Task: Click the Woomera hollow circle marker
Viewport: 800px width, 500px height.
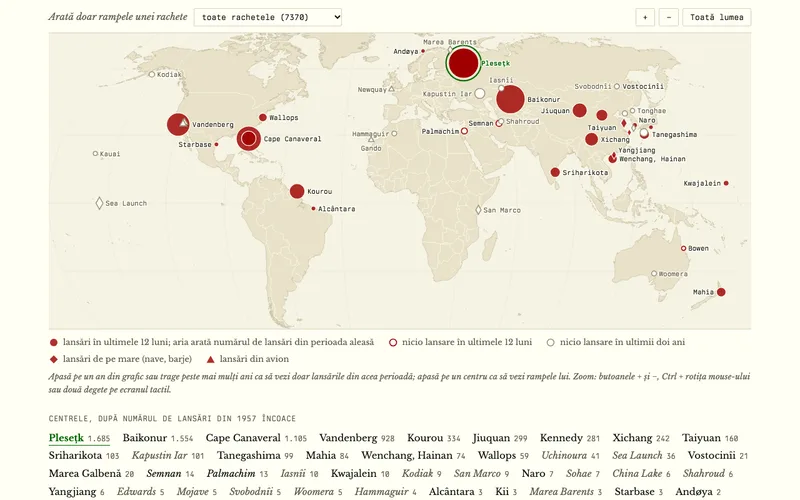Action: pos(654,274)
